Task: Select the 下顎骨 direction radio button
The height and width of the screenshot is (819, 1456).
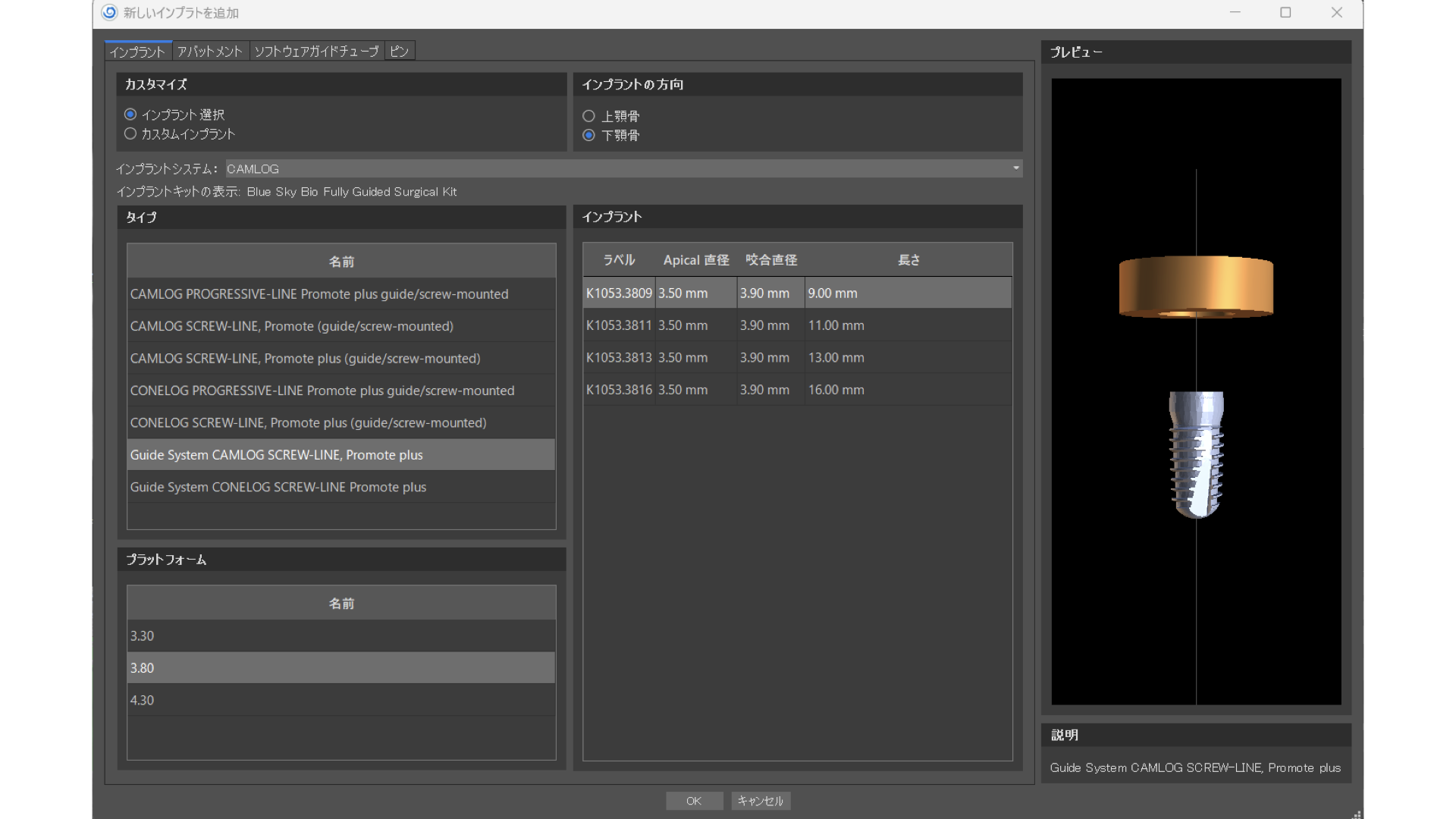Action: pyautogui.click(x=588, y=135)
